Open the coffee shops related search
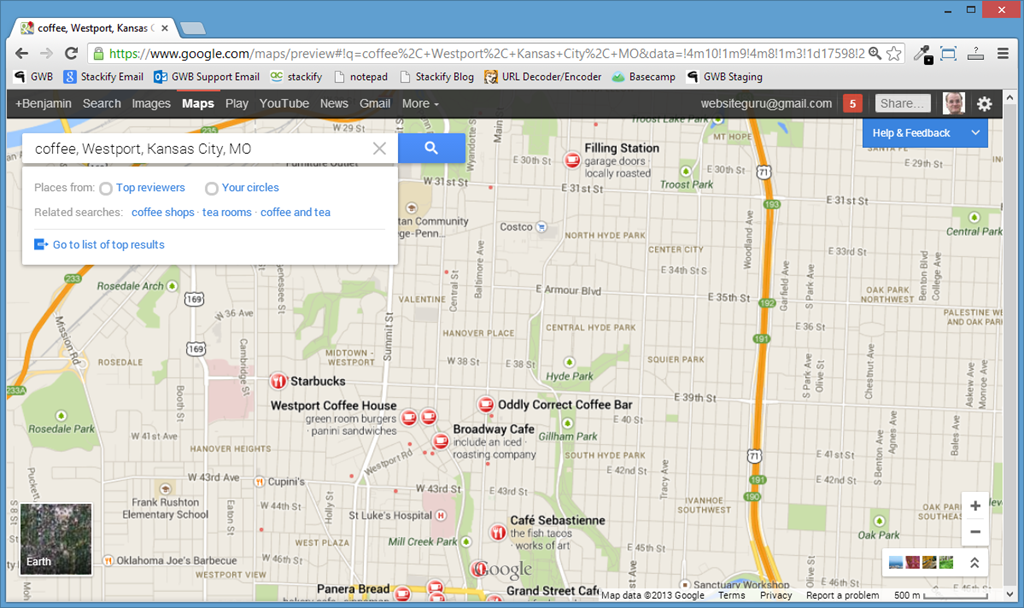This screenshot has width=1024, height=608. pyautogui.click(x=163, y=212)
